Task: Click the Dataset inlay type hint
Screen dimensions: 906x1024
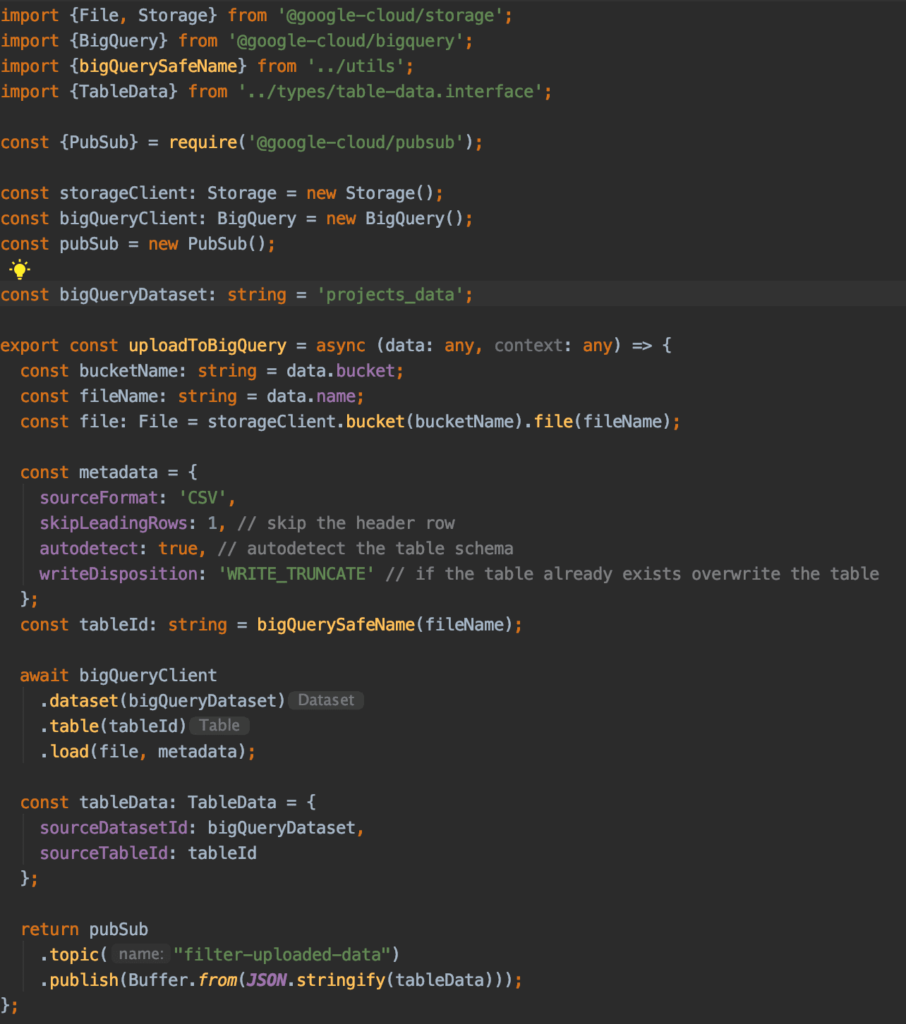Action: point(325,700)
